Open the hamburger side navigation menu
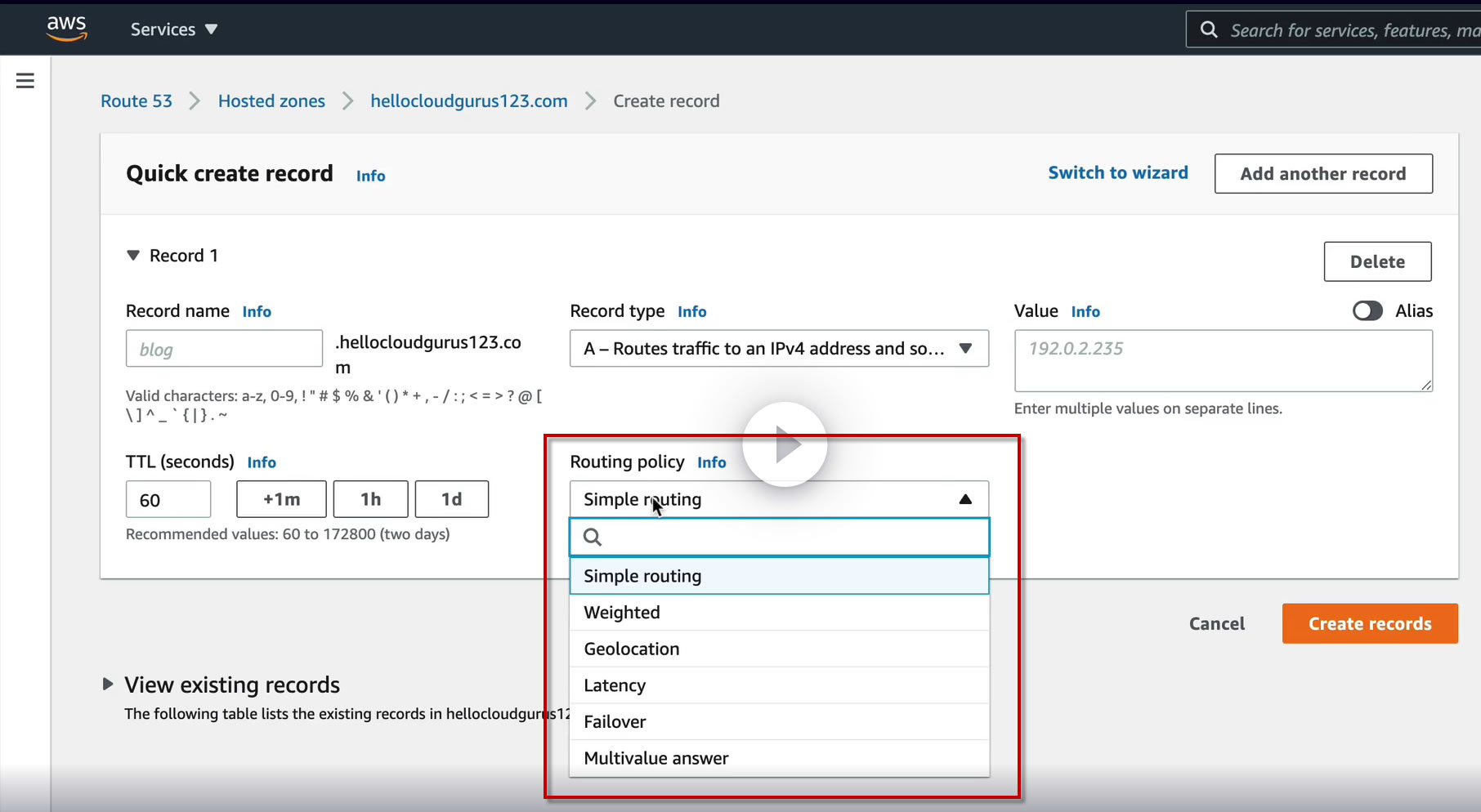This screenshot has width=1481, height=812. coord(25,80)
